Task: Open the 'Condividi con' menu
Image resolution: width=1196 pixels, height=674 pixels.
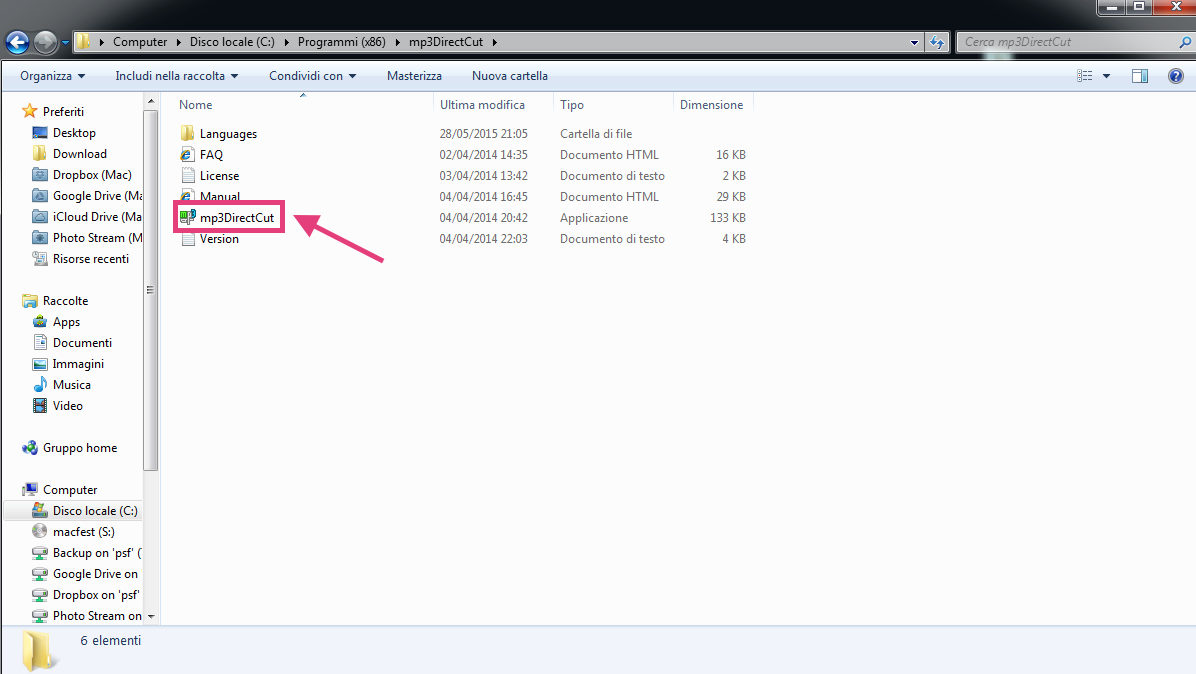Action: point(312,76)
